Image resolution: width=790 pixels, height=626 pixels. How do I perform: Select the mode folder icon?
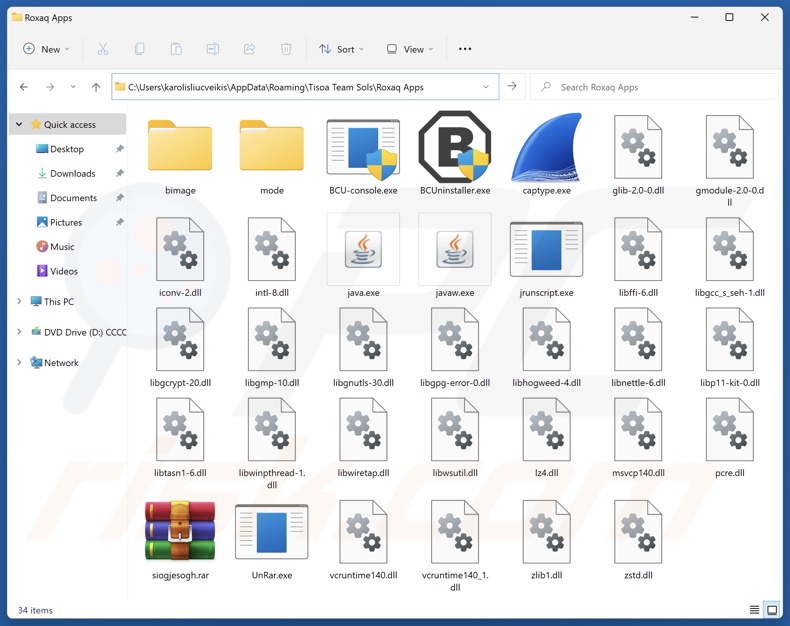272,145
